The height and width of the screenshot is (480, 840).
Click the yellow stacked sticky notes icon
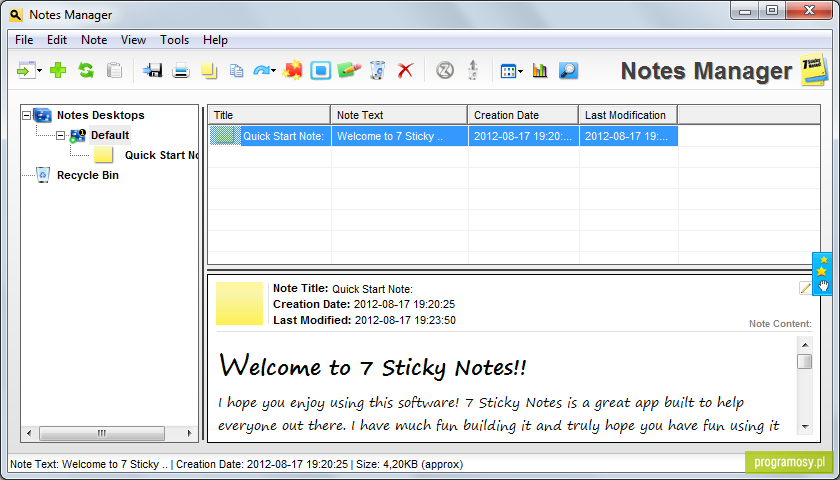209,70
